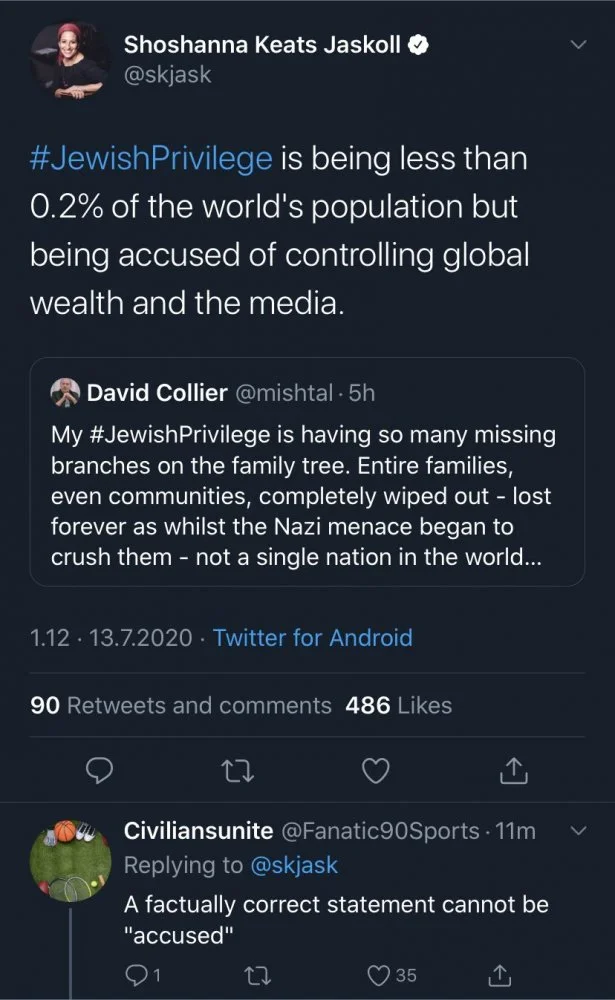Image resolution: width=615 pixels, height=1000 pixels.
Task: Open Civiliansunite's profile avatar
Action: (x=70, y=861)
